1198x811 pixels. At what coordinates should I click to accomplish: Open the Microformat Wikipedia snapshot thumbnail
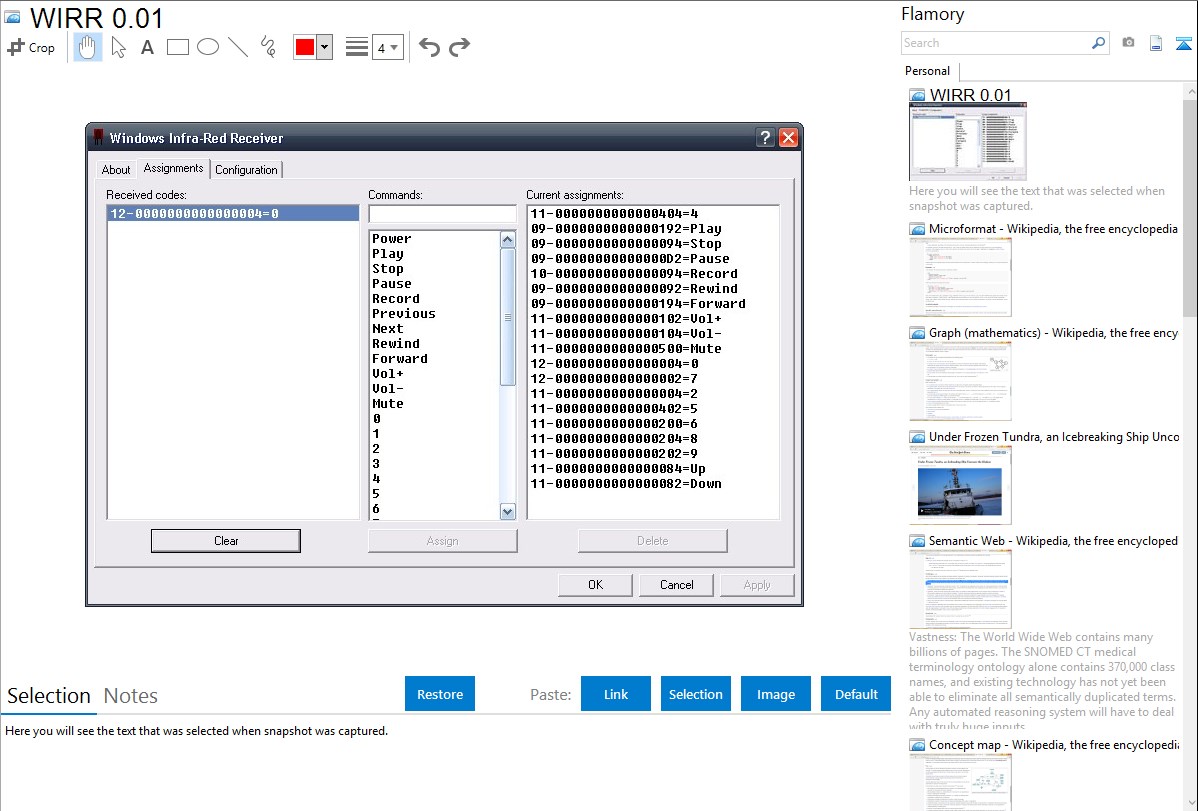(960, 277)
